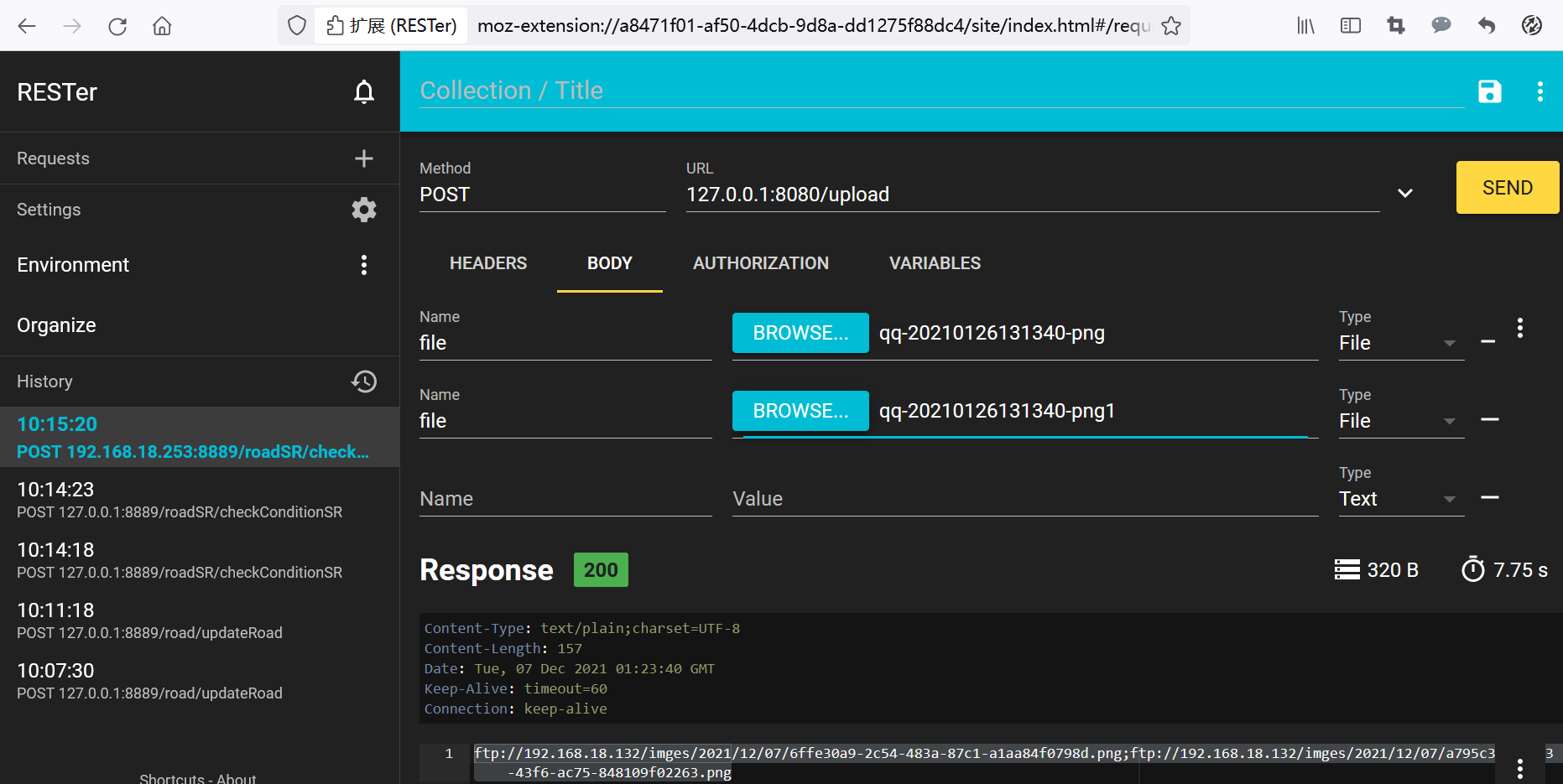Send the request with SEND button
1563x784 pixels.
tap(1508, 187)
